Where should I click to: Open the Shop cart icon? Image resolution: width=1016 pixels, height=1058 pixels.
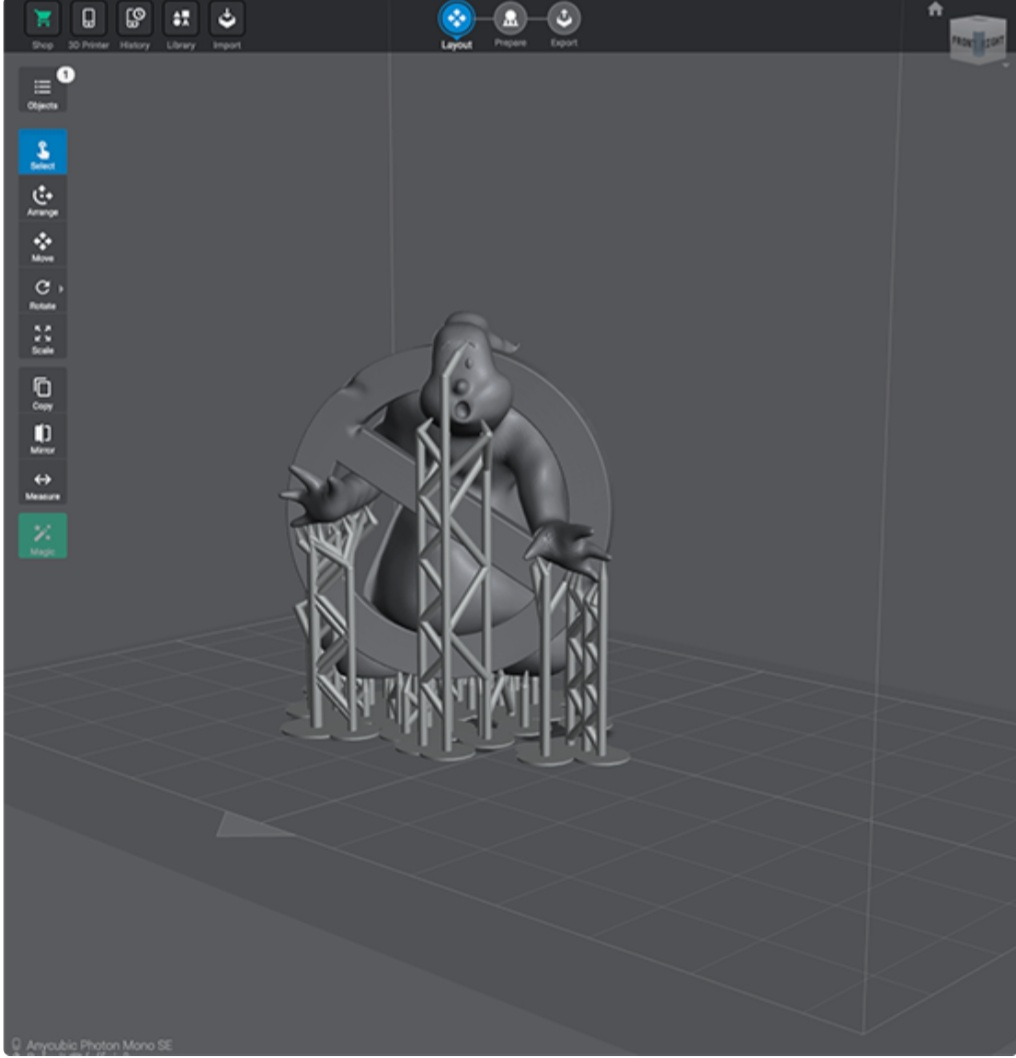43,19
